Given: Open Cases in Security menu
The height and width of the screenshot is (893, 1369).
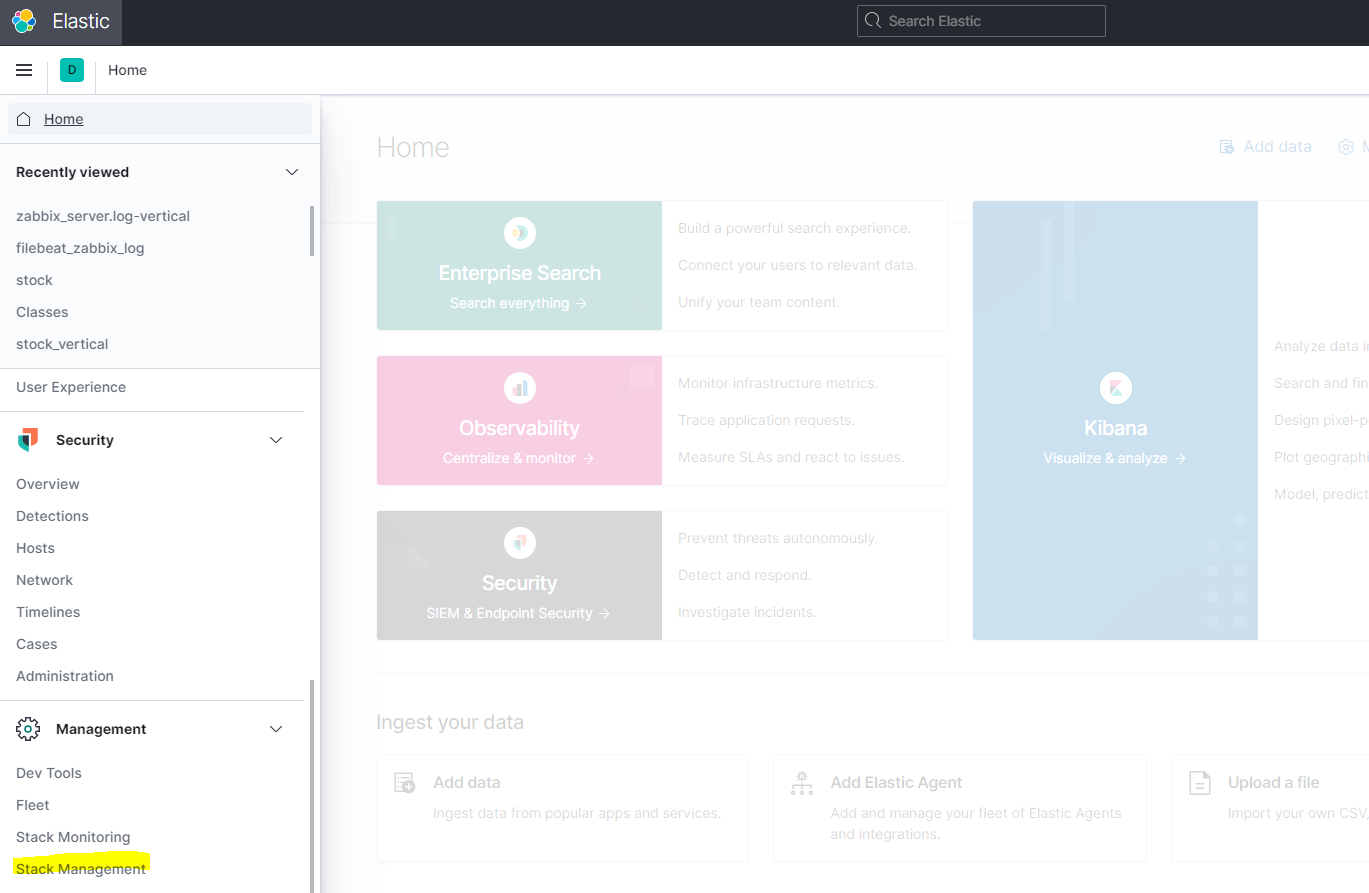Looking at the screenshot, I should (37, 644).
